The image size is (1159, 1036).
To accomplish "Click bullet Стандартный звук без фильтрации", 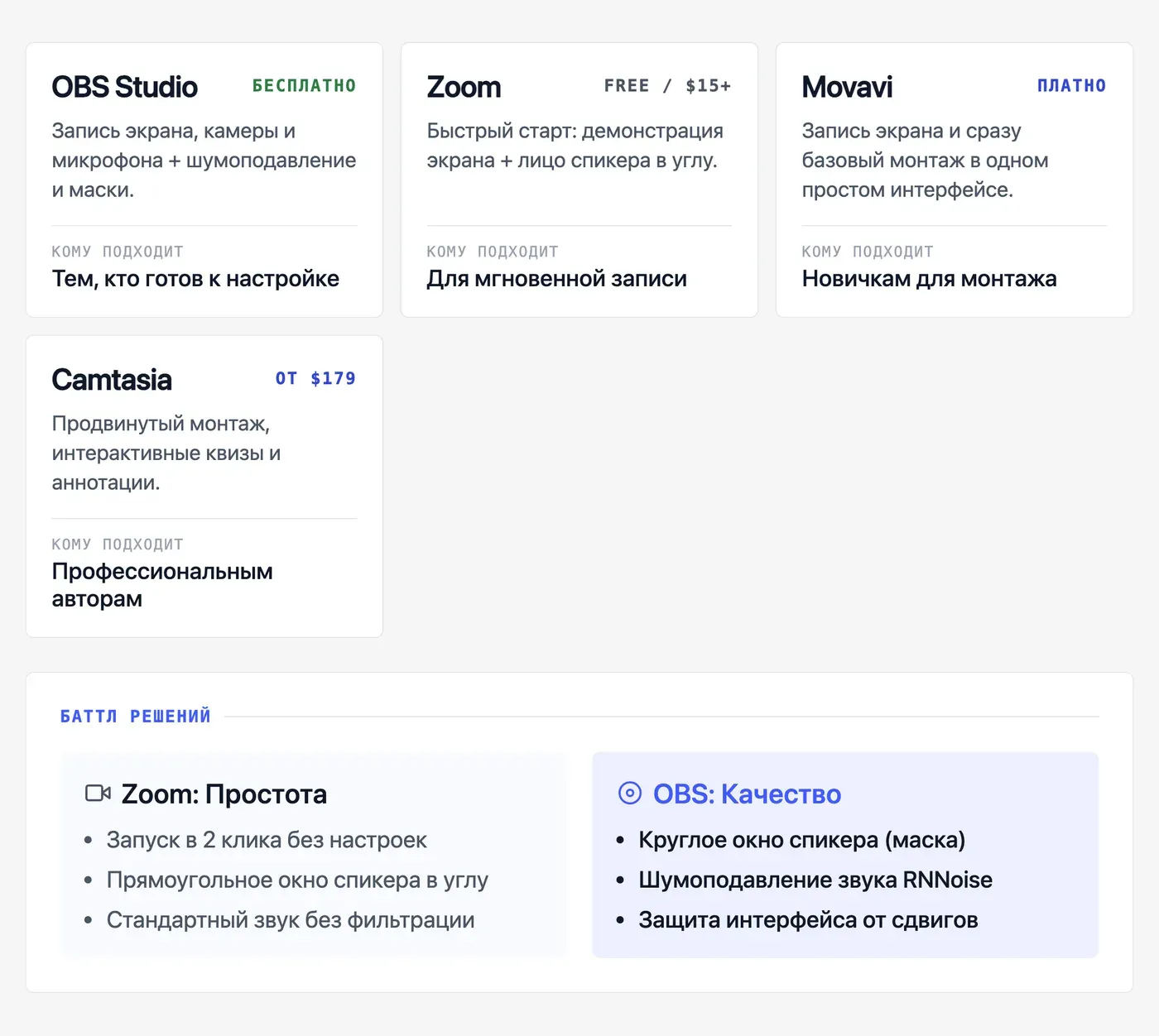I will click(x=291, y=920).
